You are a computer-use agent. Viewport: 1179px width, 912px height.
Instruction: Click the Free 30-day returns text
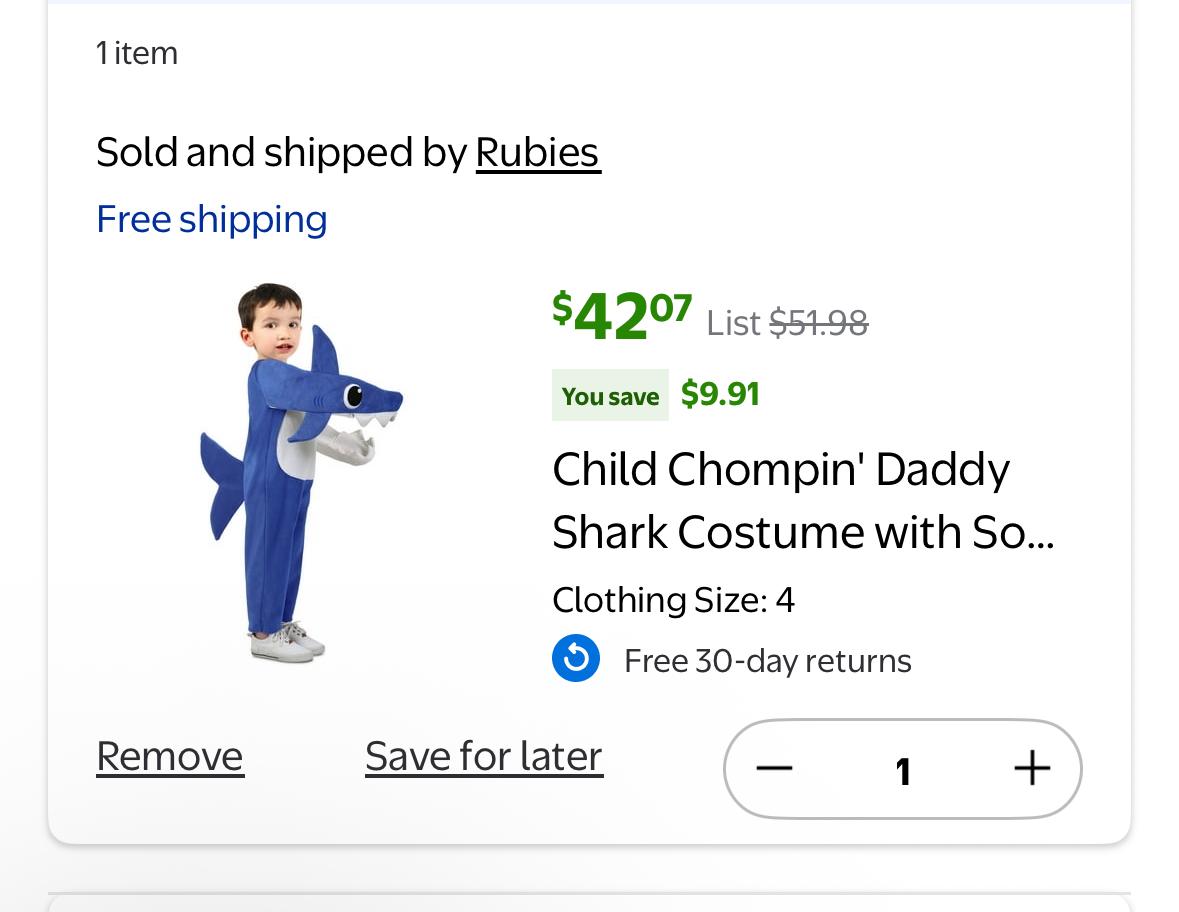(767, 661)
